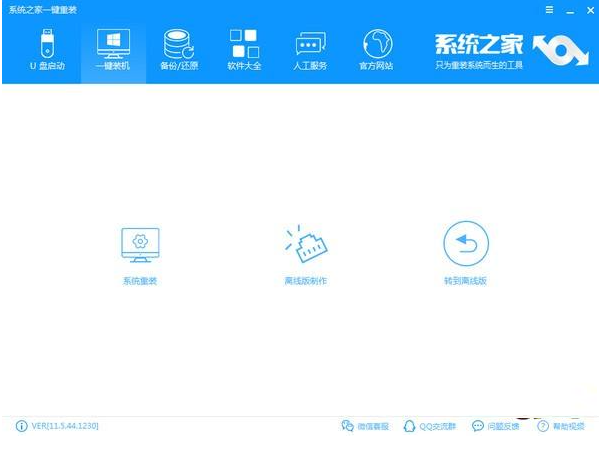Click the WeChat 微信客服 icon

pyautogui.click(x=347, y=426)
